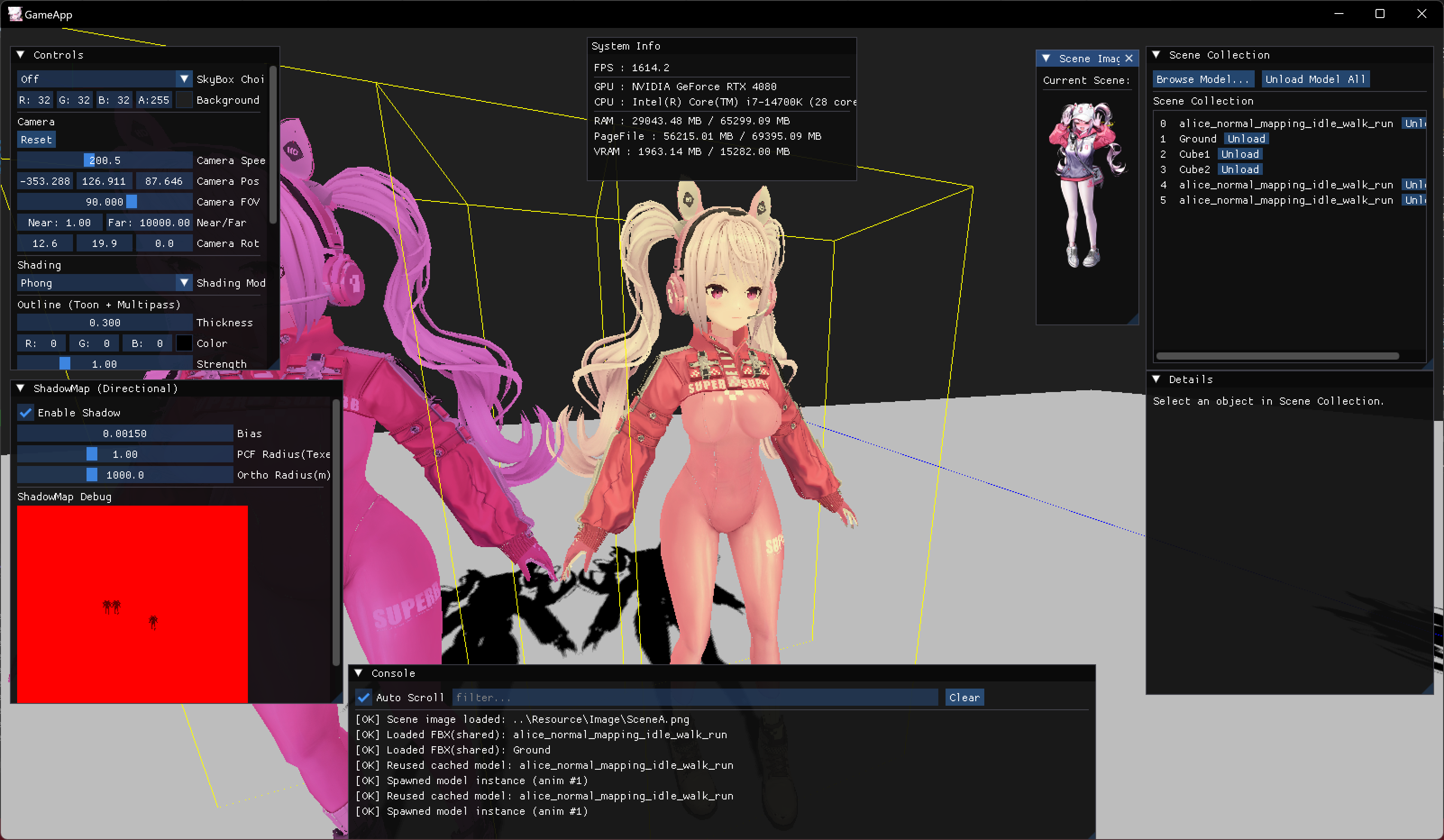Collapse the Console panel triangle
Image resolution: width=1444 pixels, height=840 pixels.
click(x=359, y=673)
